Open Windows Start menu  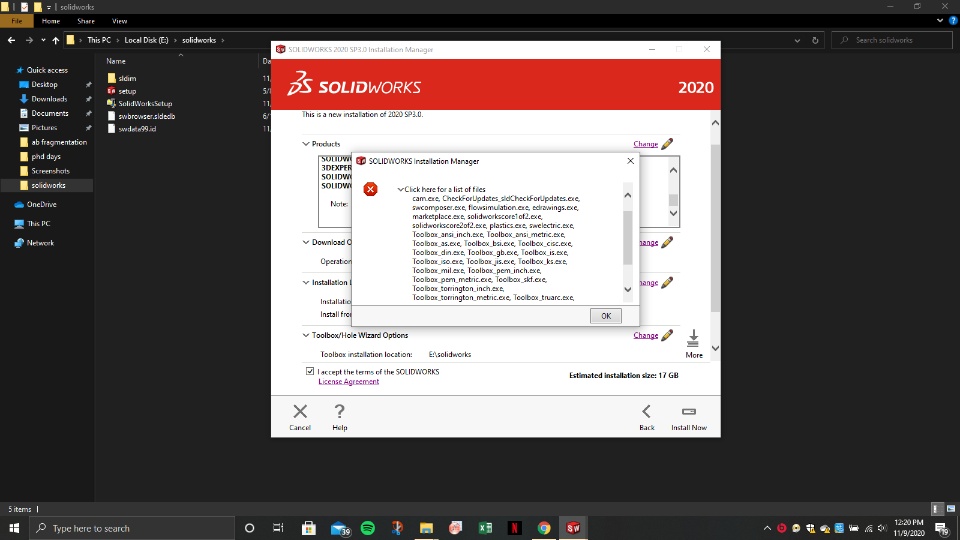click(14, 528)
